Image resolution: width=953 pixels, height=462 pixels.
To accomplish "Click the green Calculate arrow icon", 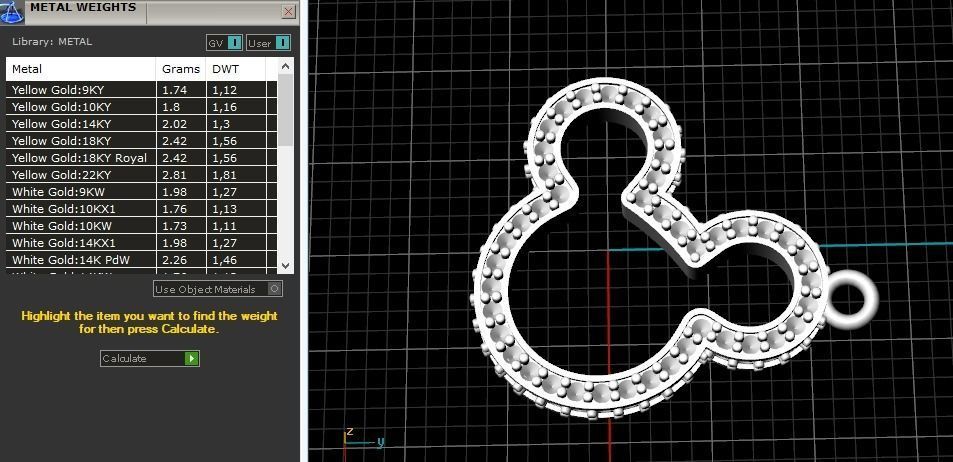I will coord(191,358).
